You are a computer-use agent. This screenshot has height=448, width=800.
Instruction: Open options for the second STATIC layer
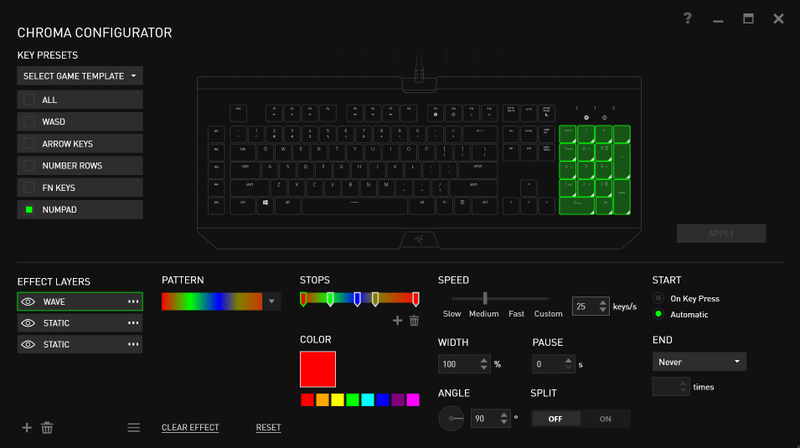tap(133, 344)
